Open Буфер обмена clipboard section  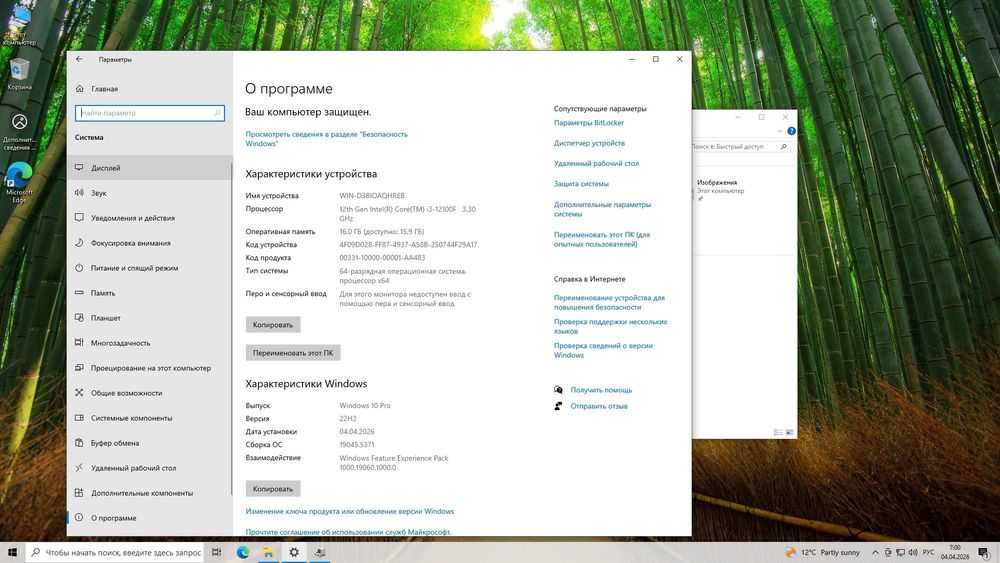coord(149,442)
